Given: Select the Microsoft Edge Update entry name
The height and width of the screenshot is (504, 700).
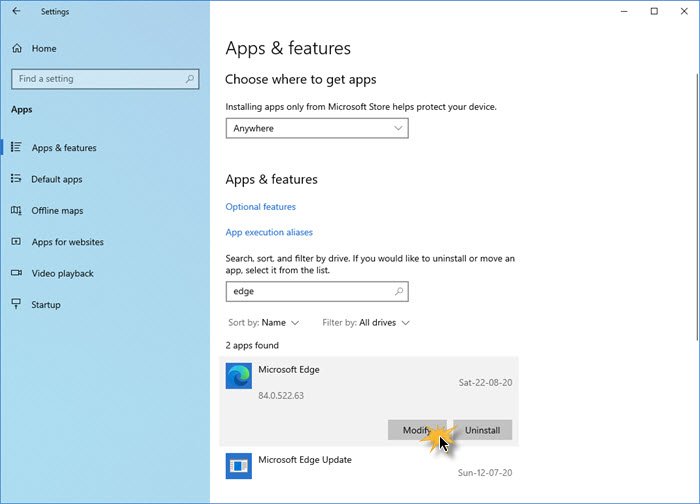Looking at the screenshot, I should [305, 460].
